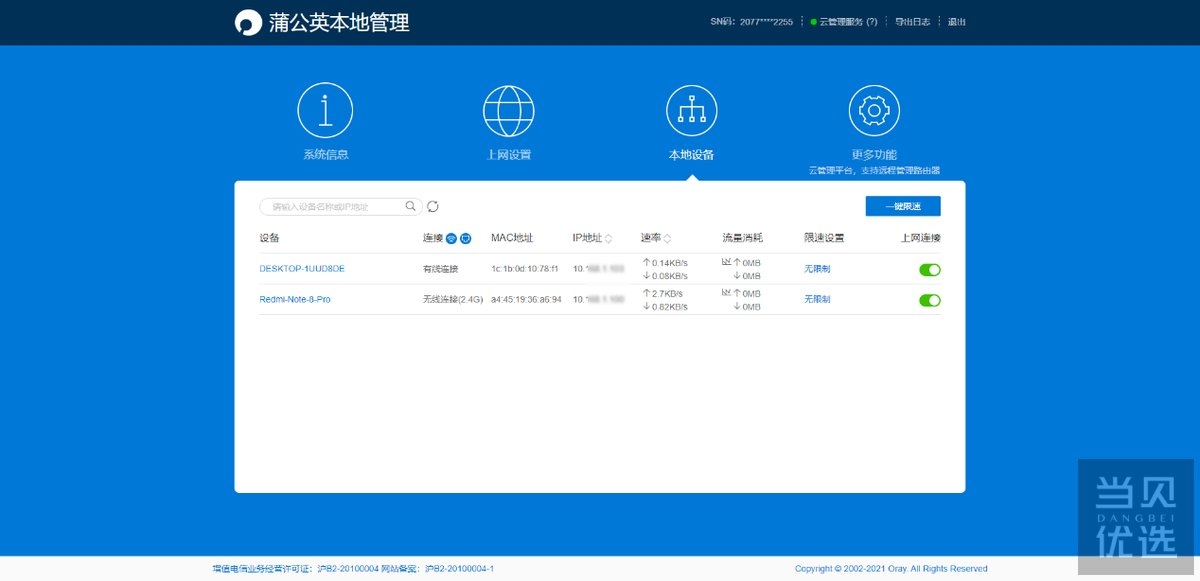The height and width of the screenshot is (581, 1200).
Task: Click the 蒲公英本地管理 title text
Action: [x=339, y=23]
